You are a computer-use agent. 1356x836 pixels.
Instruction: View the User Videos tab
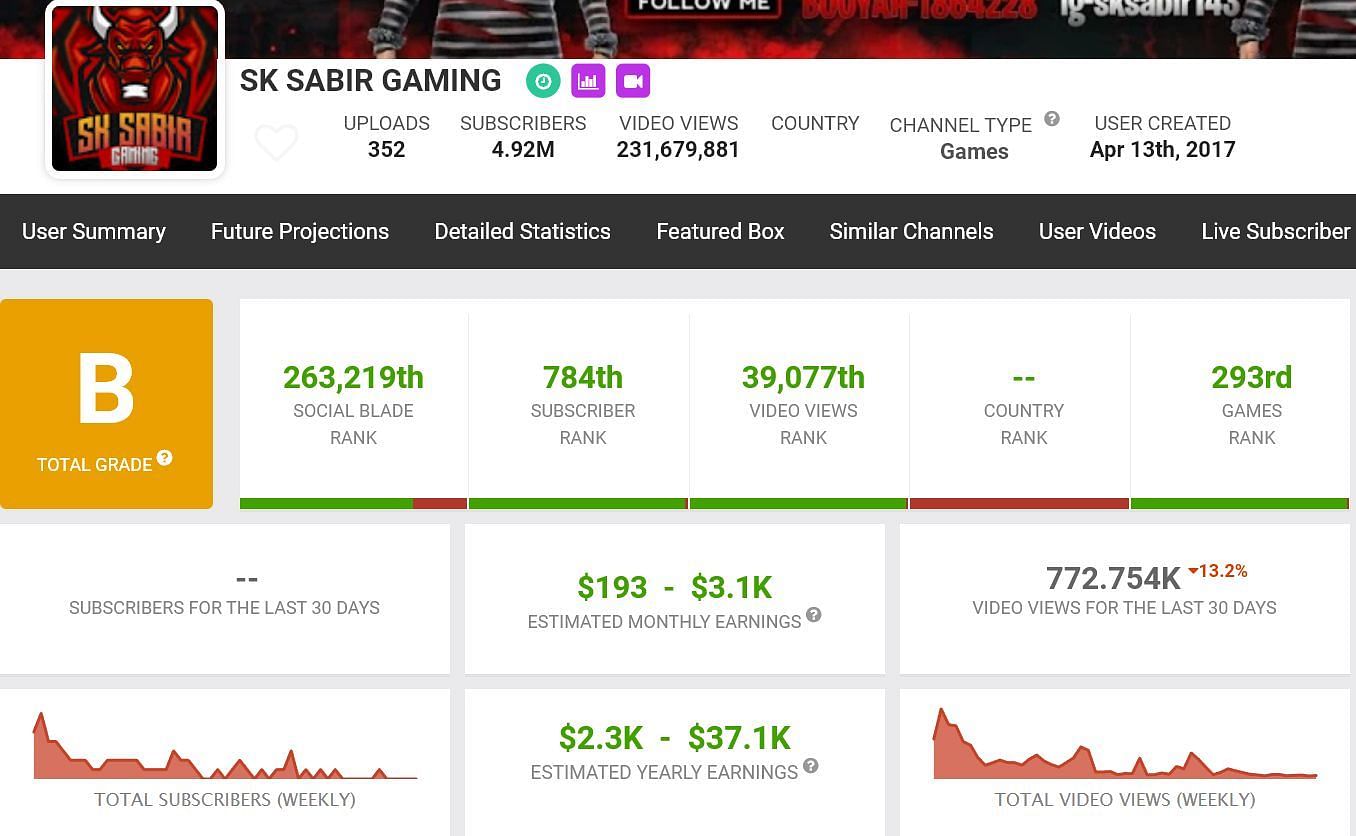pyautogui.click(x=1097, y=231)
